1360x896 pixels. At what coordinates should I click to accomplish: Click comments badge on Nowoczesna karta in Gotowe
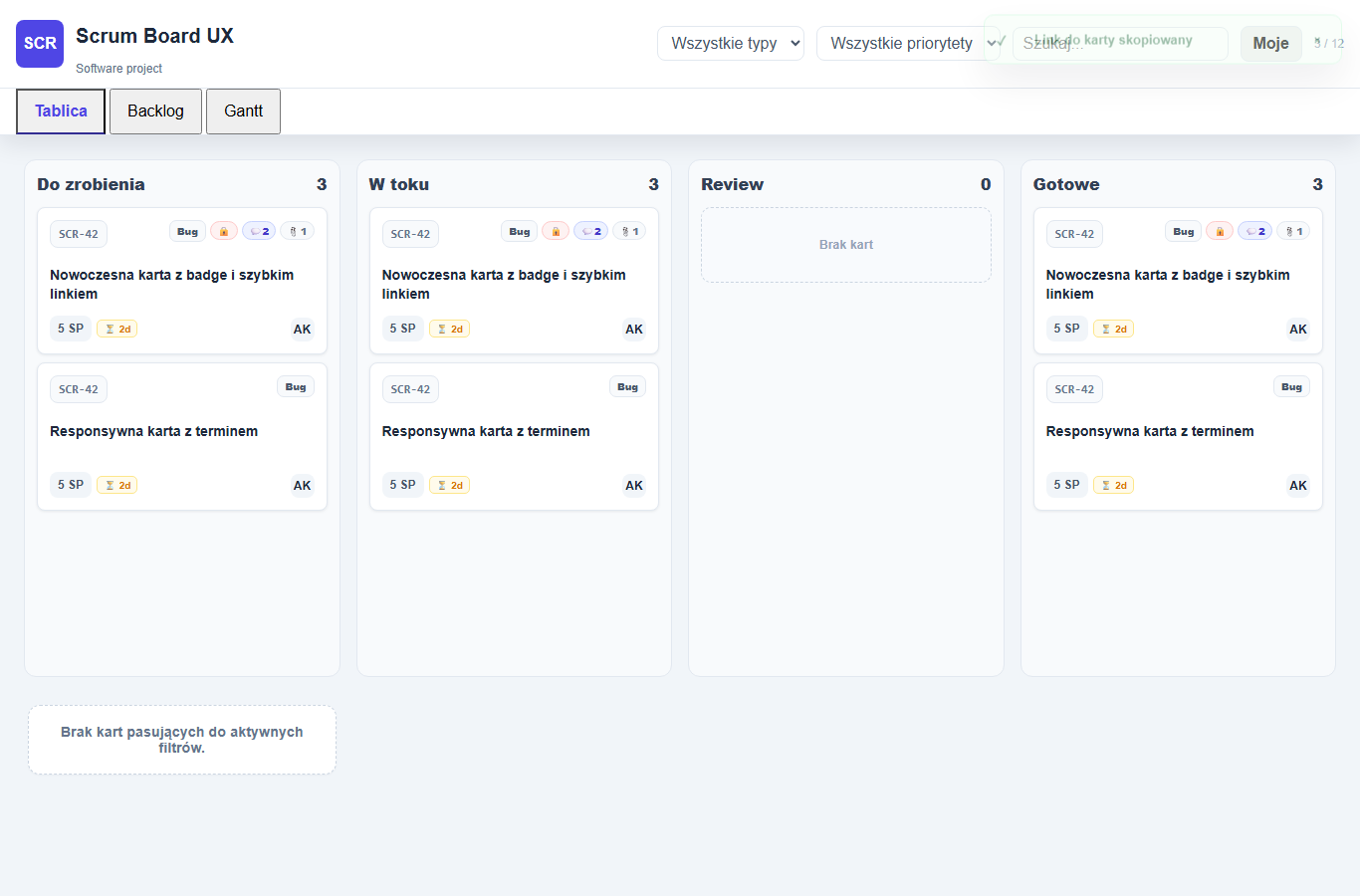pyautogui.click(x=1254, y=231)
